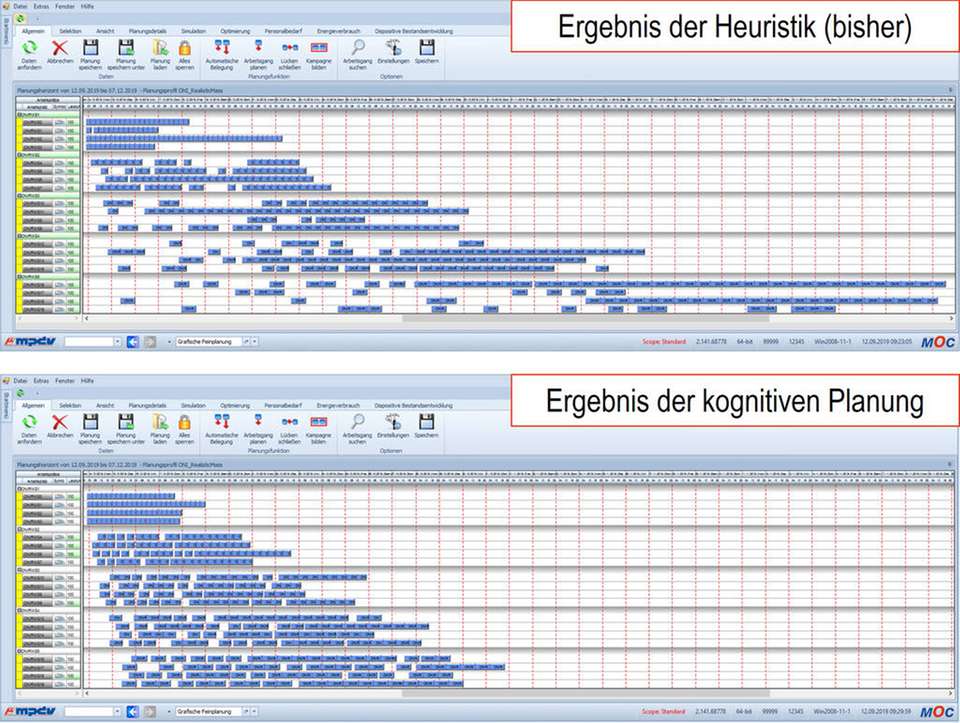Collapse first resource group in lower Gantt
The width and height of the screenshot is (960, 723).
[20, 487]
